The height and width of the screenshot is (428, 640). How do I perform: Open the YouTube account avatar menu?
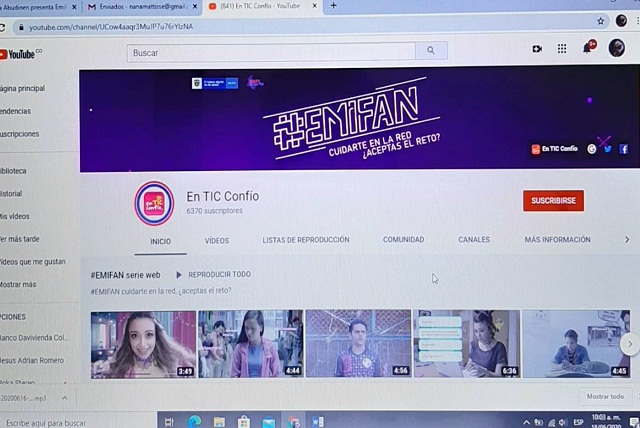pos(616,48)
